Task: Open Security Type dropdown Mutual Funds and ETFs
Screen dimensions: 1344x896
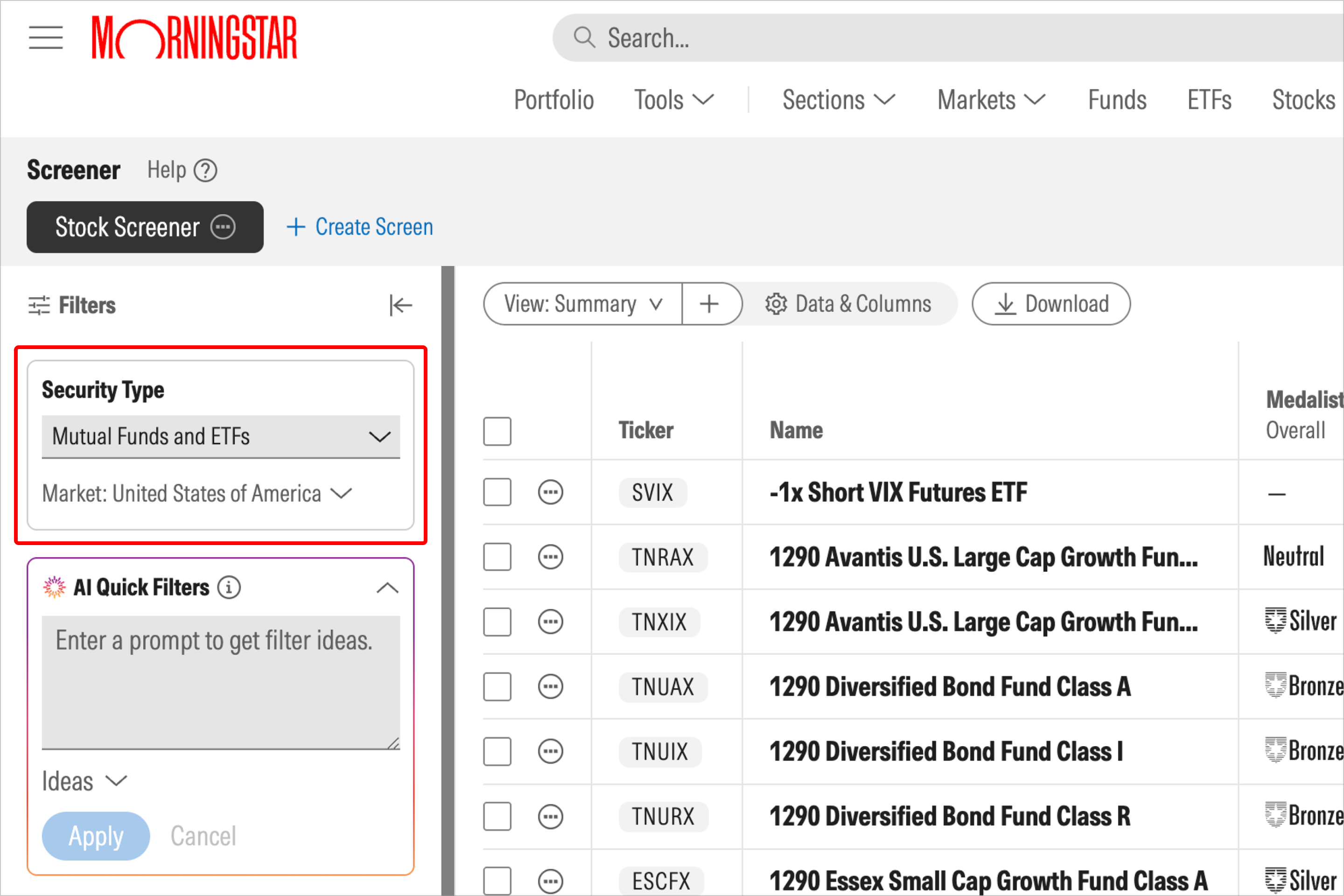Action: 221,437
